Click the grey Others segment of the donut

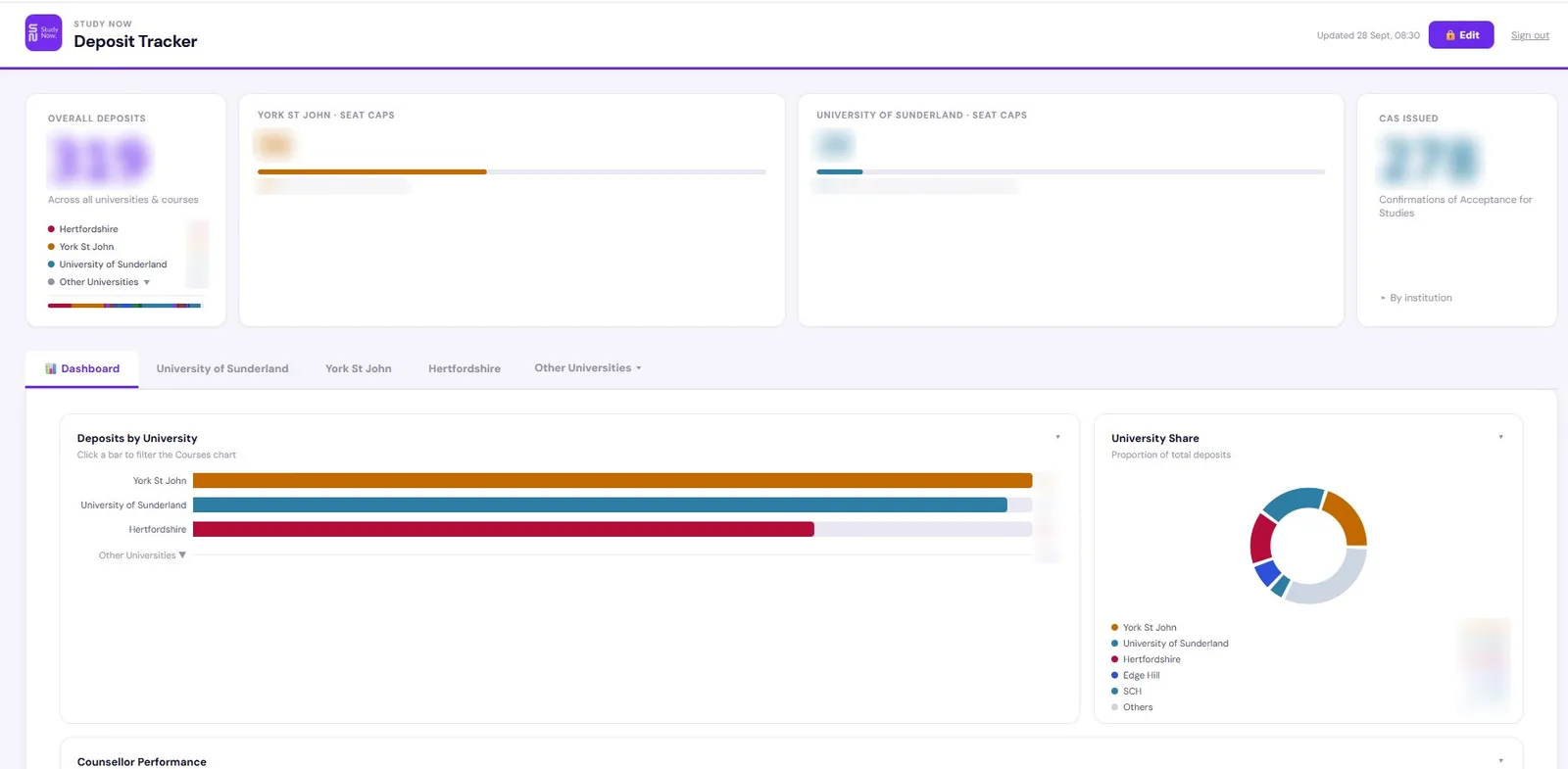(x=1337, y=583)
